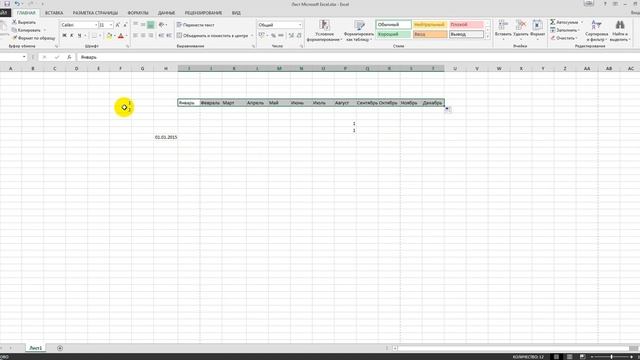Image resolution: width=640 pixels, height=360 pixels.
Task: Apply red font color A
Action: coord(120,36)
